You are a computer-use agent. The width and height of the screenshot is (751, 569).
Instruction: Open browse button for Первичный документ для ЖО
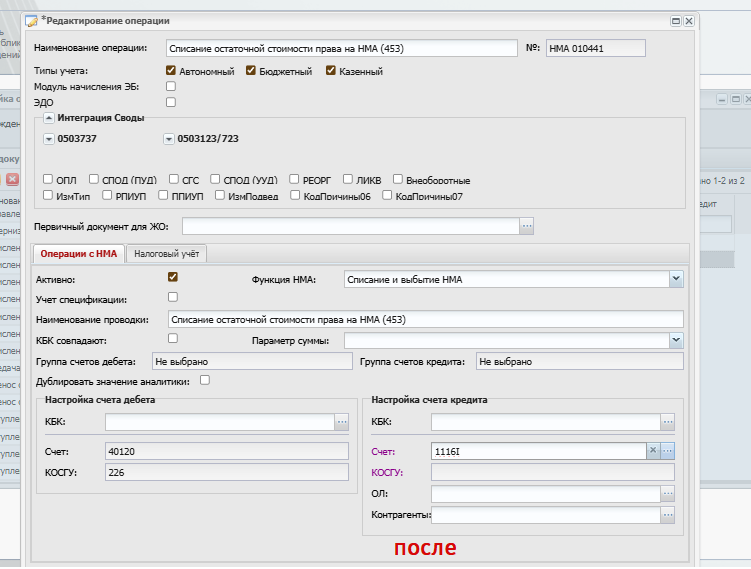[527, 226]
